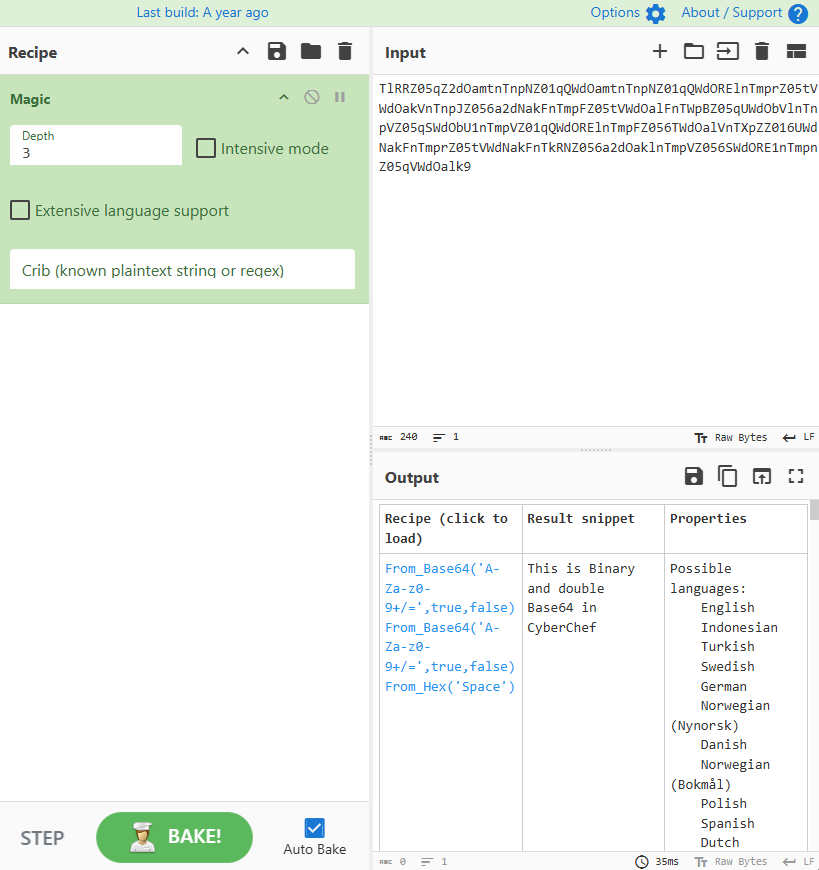Screen dimensions: 819x870
Task: Save the current recipe
Action: coord(277,52)
